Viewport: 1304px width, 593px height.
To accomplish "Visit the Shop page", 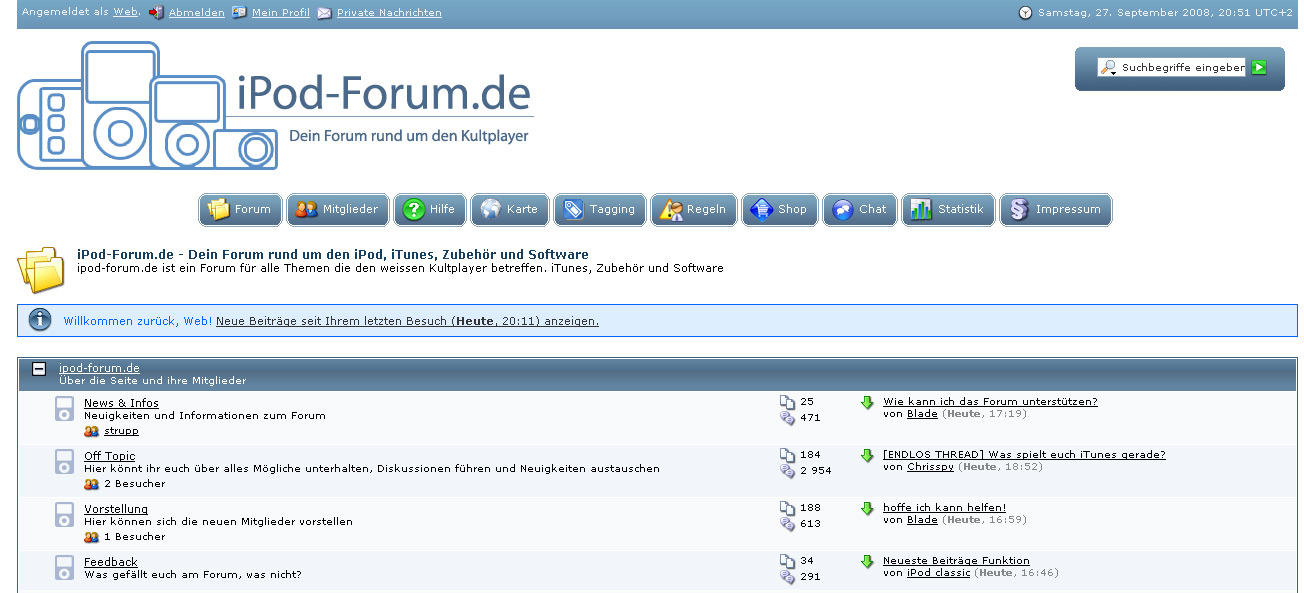I will tap(780, 210).
